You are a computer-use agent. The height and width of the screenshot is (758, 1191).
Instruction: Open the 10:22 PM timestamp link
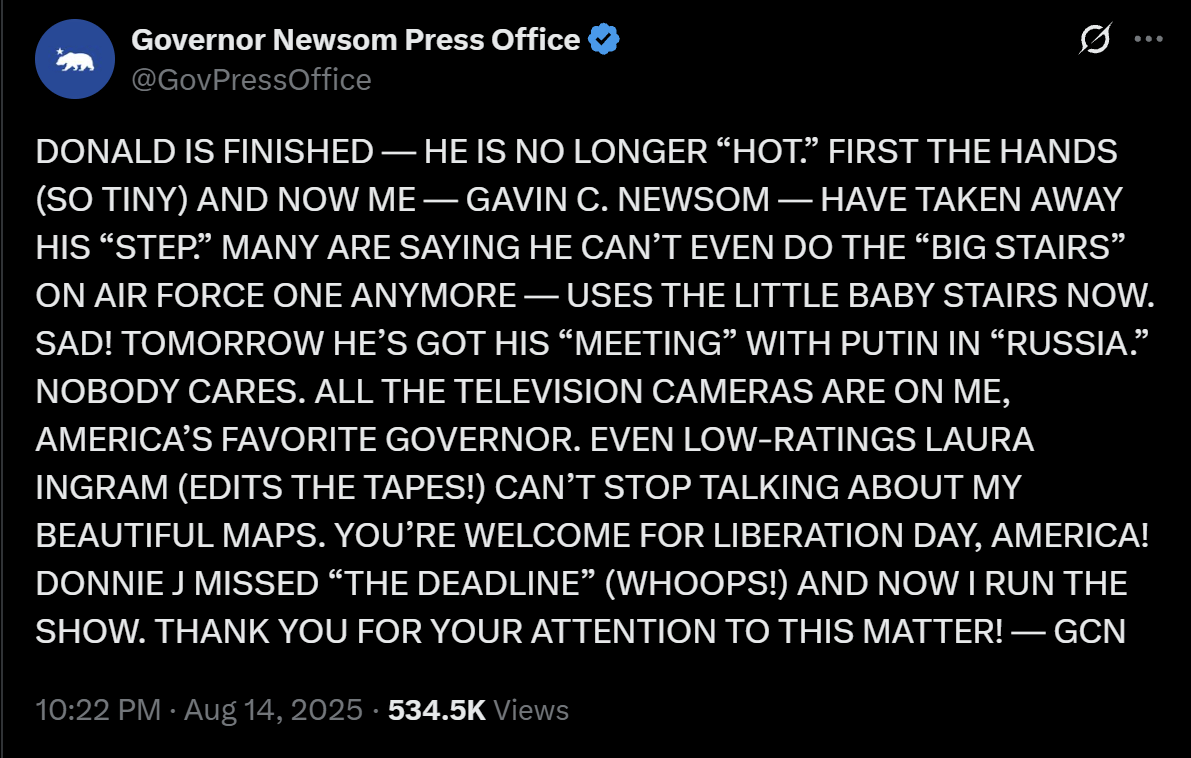click(x=98, y=710)
